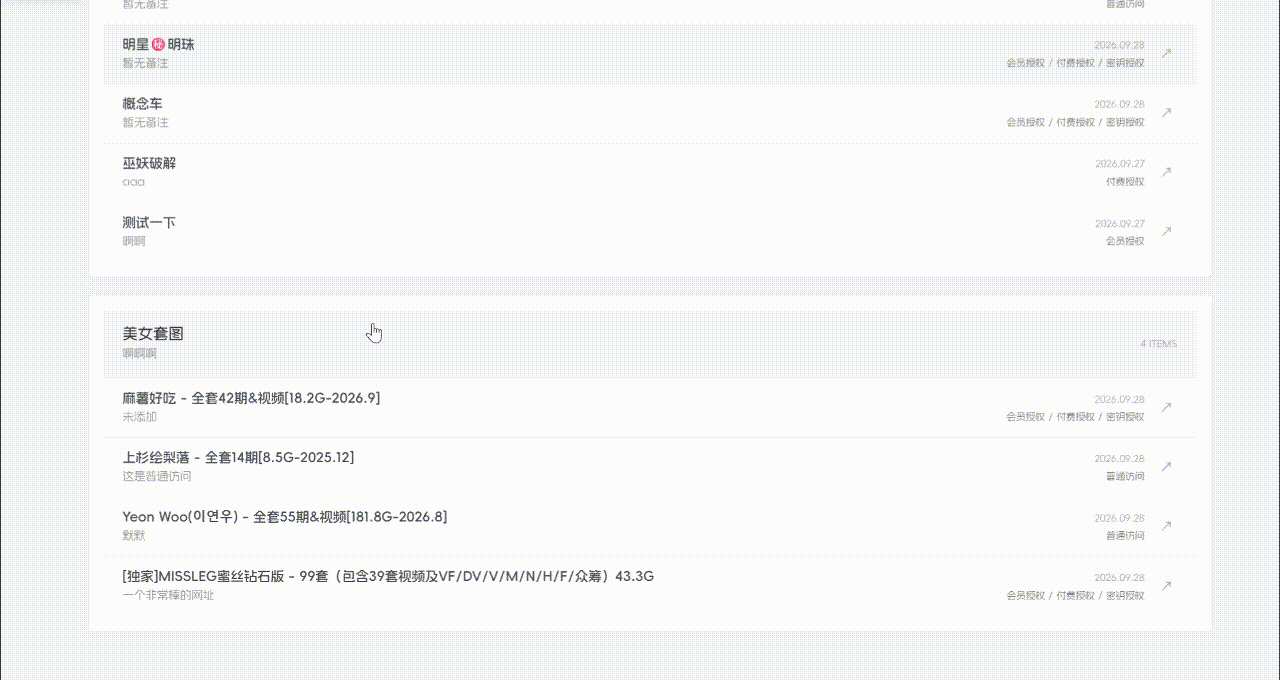This screenshot has height=680, width=1280.
Task: Open the arrow icon for 上杉绘梨落 entry
Action: (x=1166, y=466)
